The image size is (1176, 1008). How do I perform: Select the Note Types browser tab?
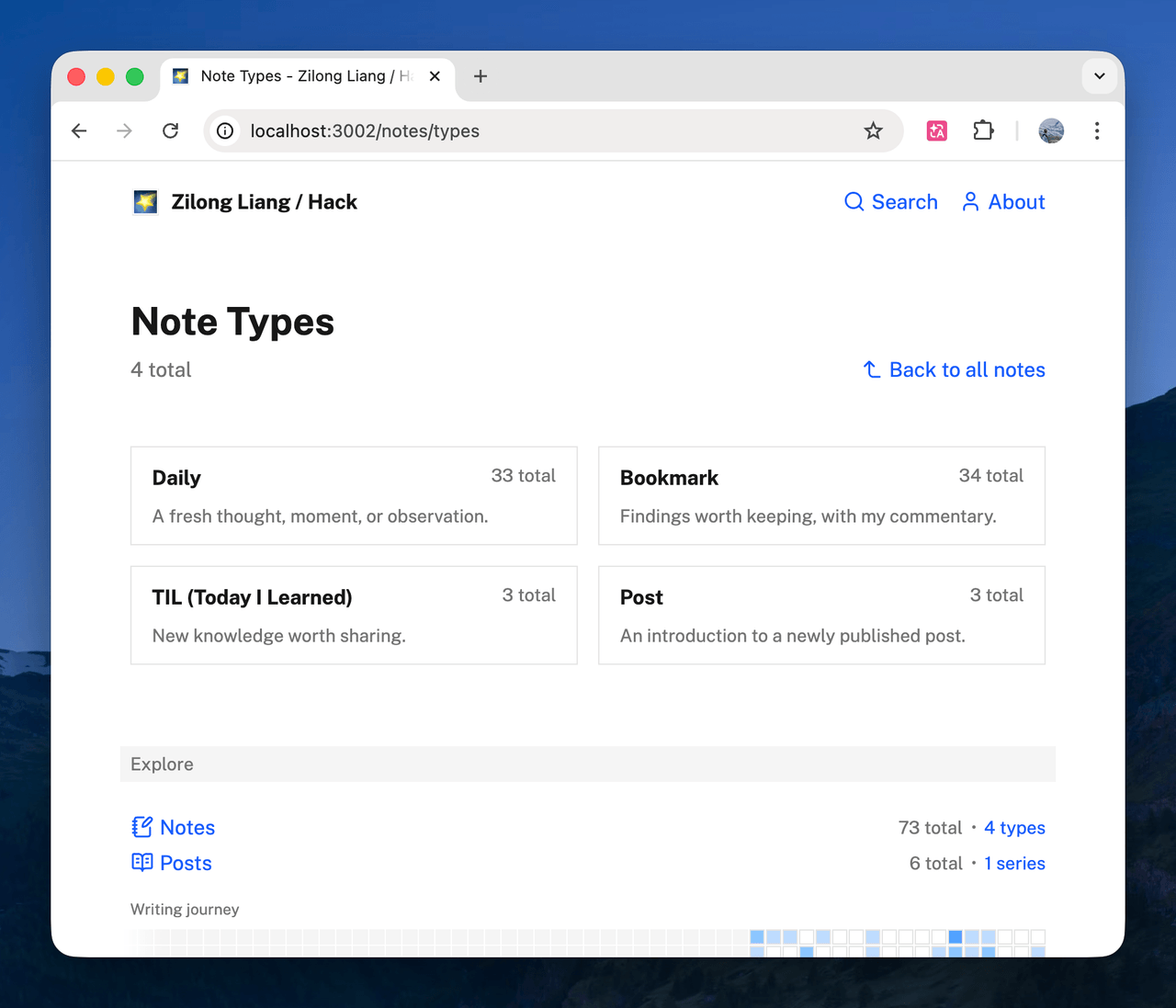pos(307,76)
